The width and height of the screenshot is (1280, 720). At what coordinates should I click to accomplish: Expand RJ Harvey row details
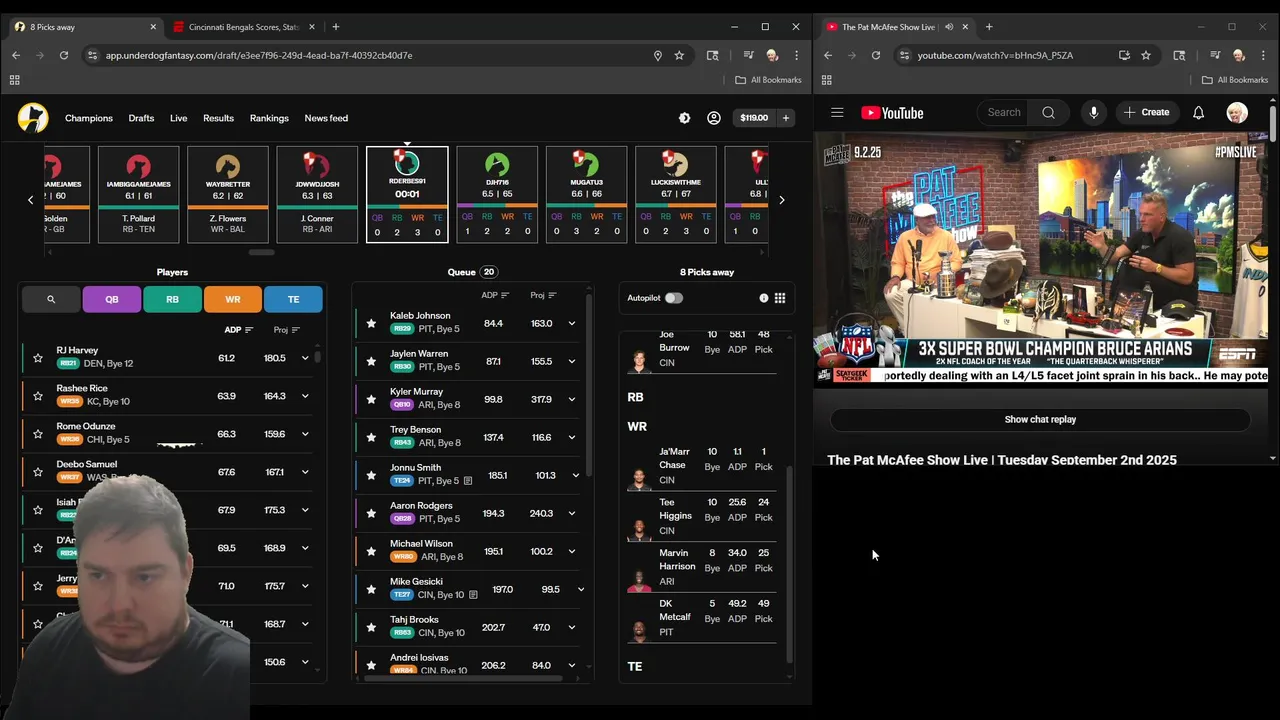(305, 358)
